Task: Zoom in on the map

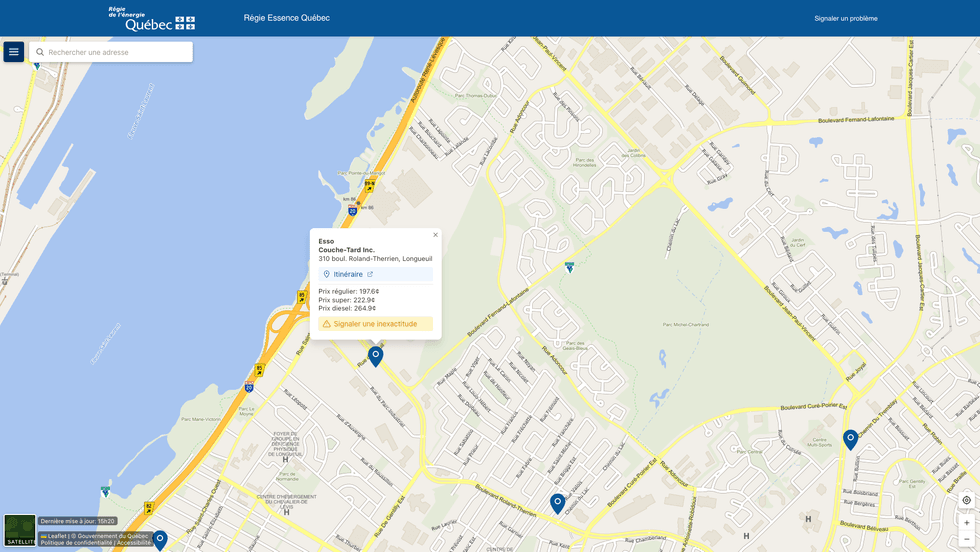Action: (x=966, y=523)
